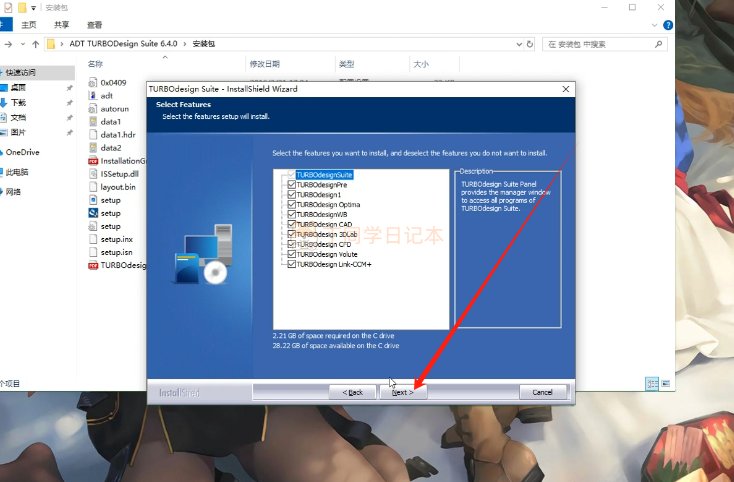734x482 pixels.
Task: Open 桌面 in quick access
Action: [x=18, y=88]
